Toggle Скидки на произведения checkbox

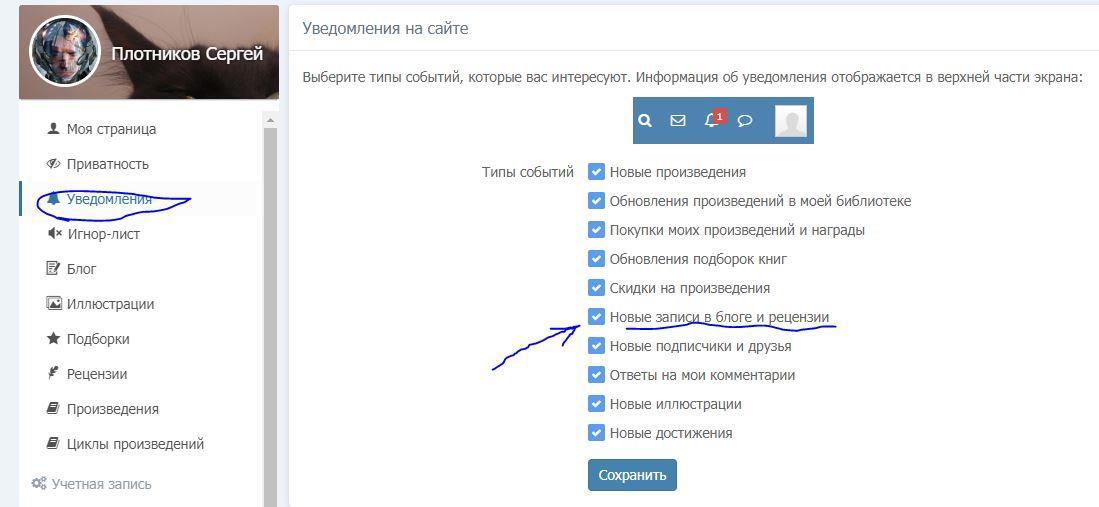(x=596, y=288)
